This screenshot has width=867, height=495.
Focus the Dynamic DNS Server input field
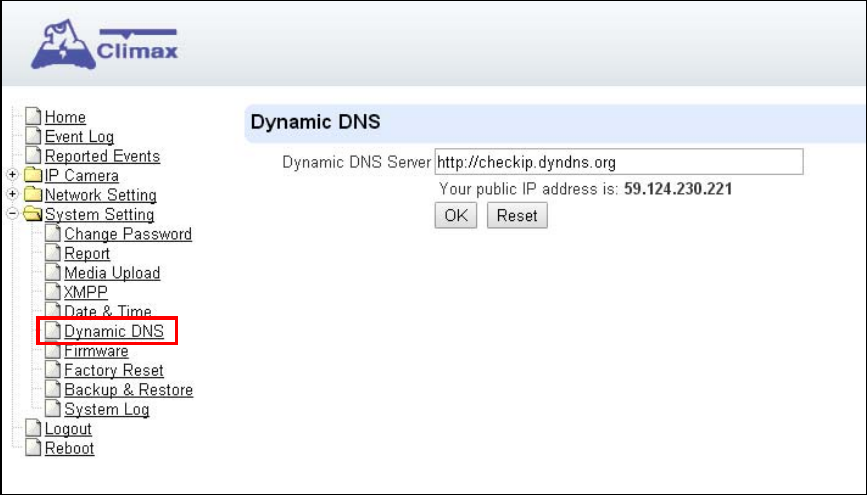coord(619,162)
